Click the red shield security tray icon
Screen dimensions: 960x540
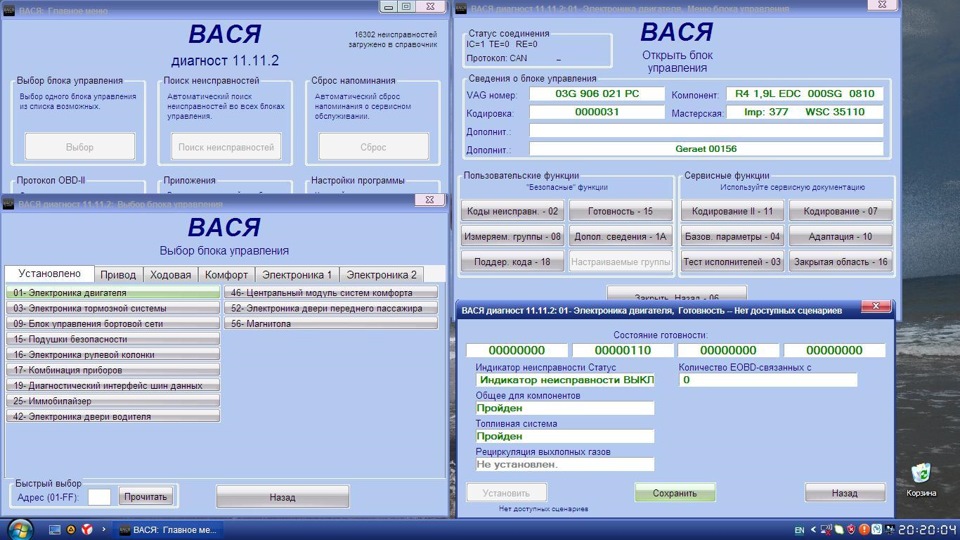coord(851,530)
